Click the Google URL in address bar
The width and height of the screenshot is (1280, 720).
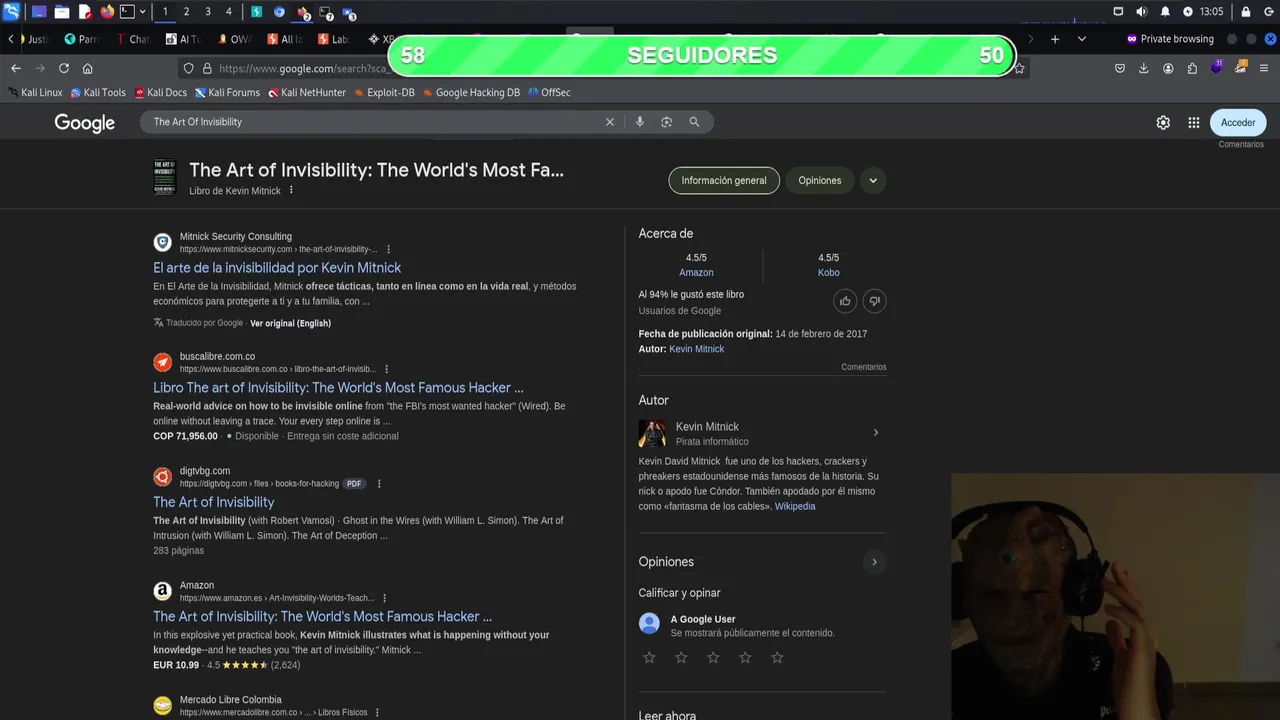tap(303, 69)
